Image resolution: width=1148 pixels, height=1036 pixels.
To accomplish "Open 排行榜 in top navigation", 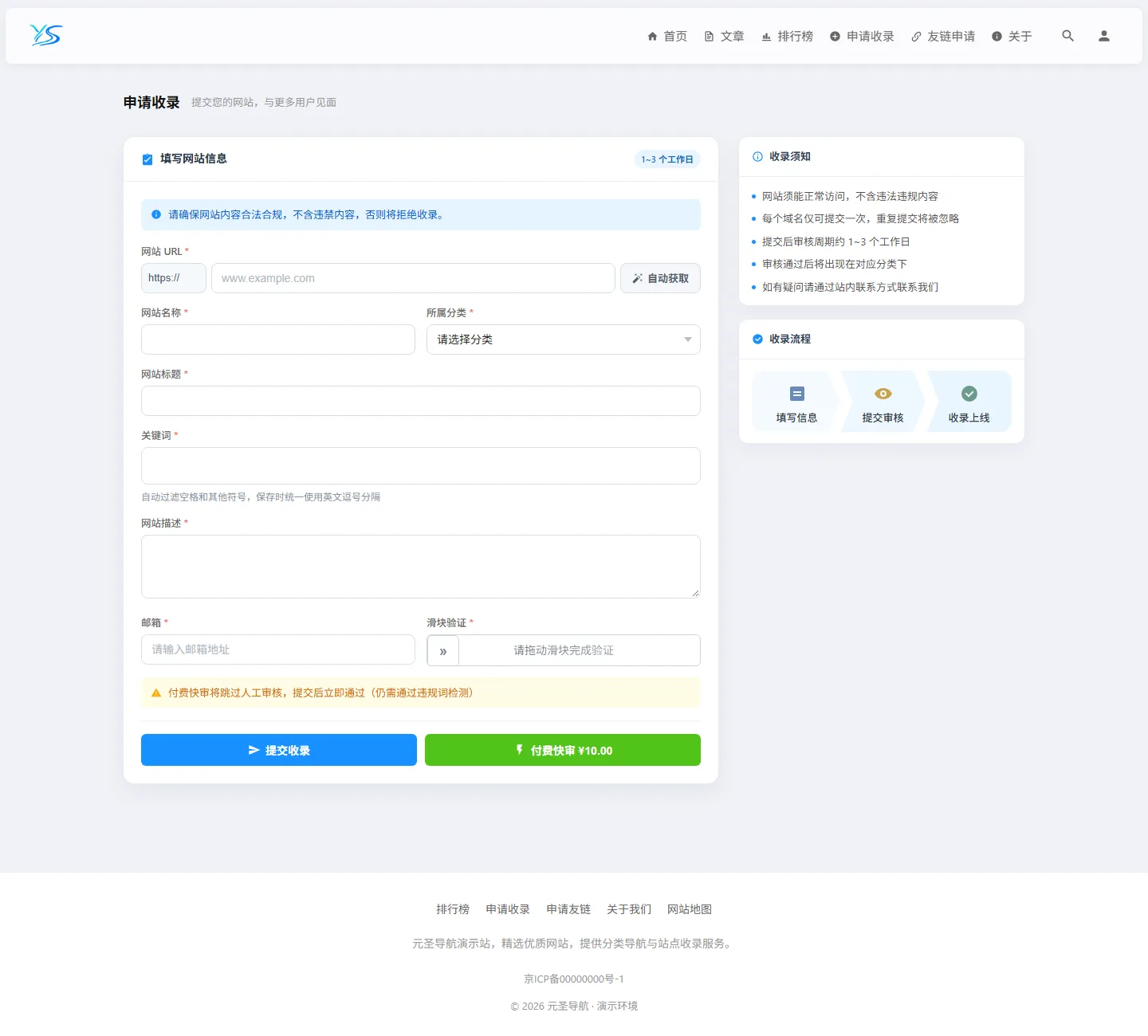I will [x=787, y=36].
